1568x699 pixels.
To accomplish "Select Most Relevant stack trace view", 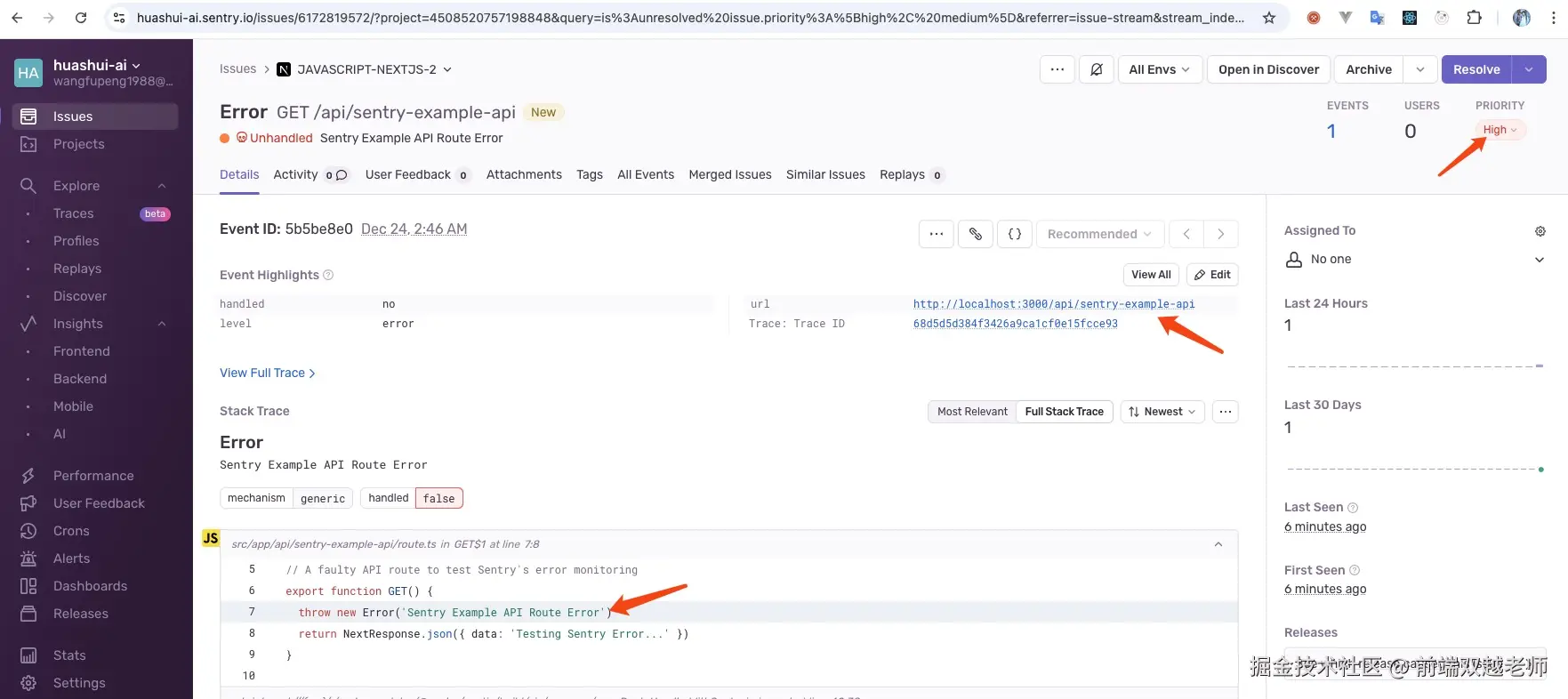I will 972,412.
